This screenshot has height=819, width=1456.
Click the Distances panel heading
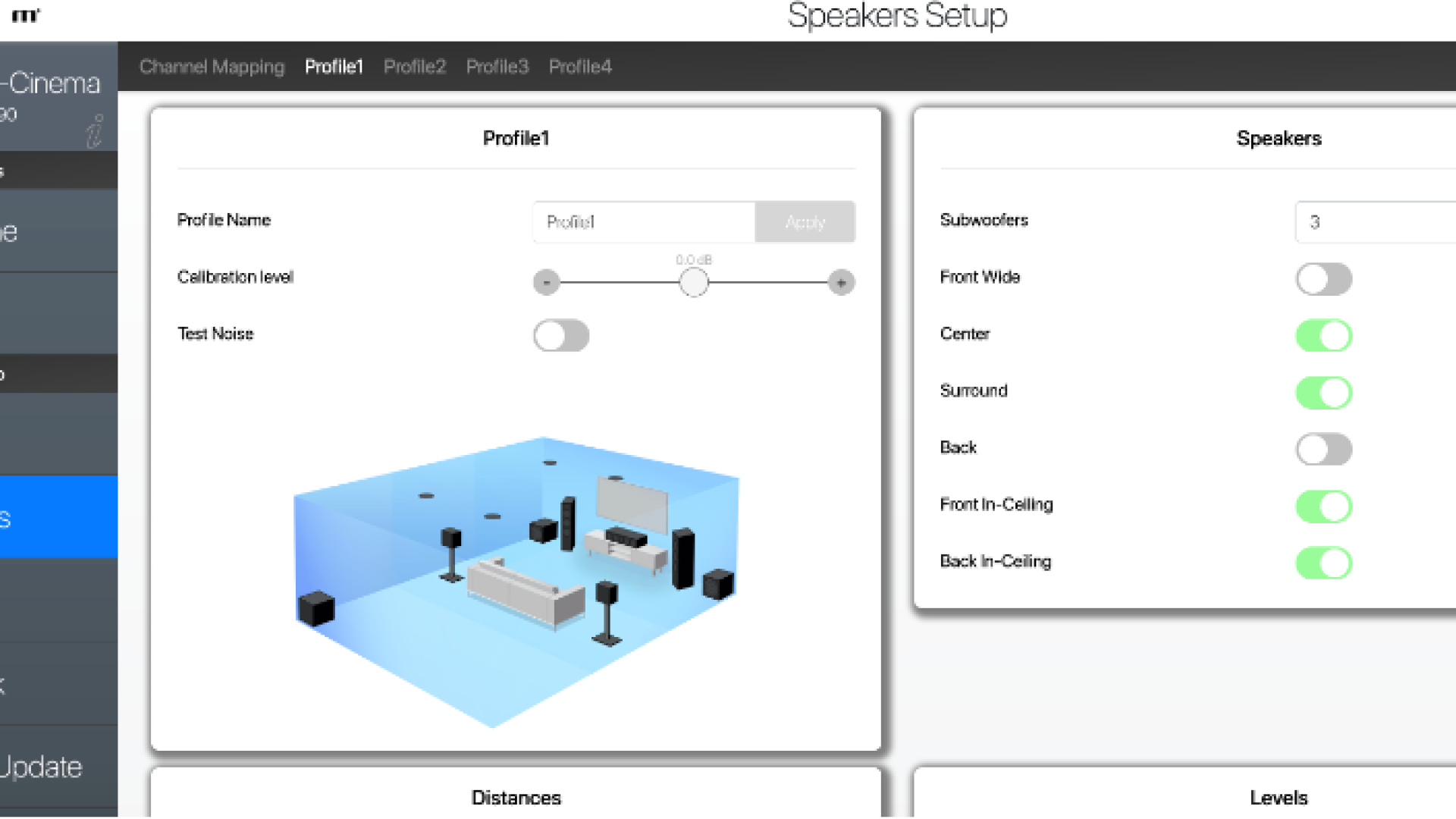[516, 798]
